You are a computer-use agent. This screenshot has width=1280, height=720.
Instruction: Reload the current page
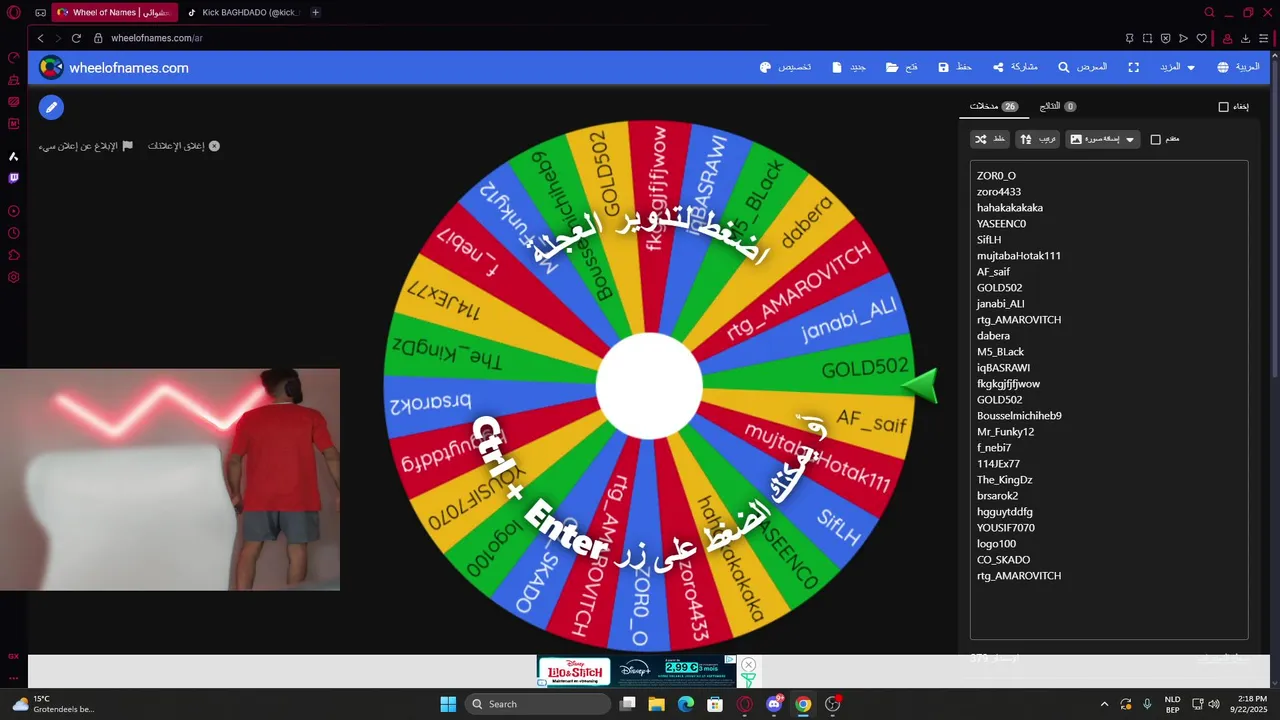pos(76,38)
